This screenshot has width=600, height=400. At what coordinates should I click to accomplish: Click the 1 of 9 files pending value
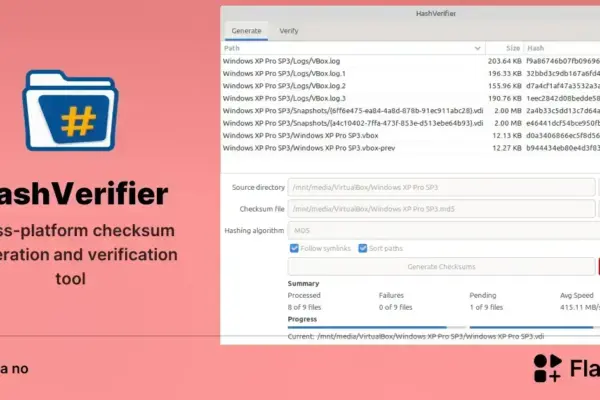pyautogui.click(x=486, y=307)
